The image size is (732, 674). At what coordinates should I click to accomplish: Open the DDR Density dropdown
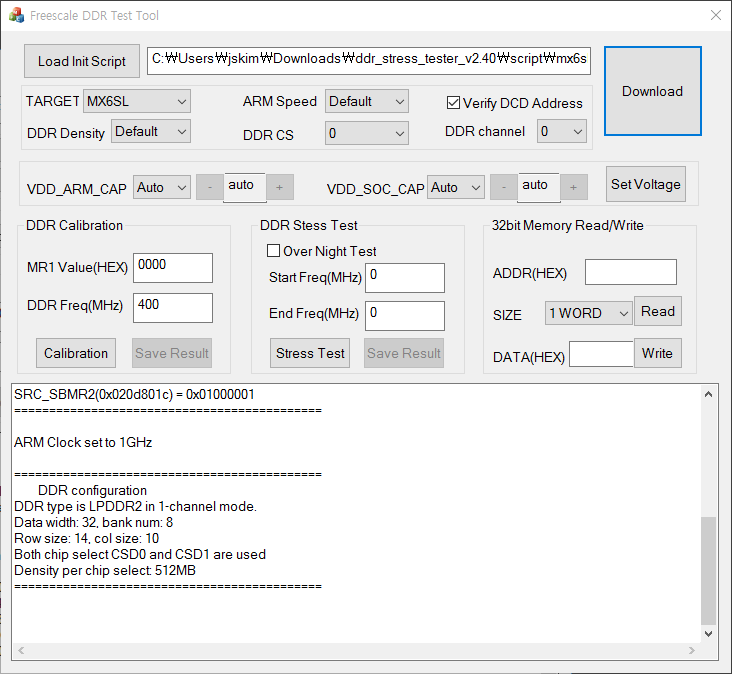(x=151, y=132)
